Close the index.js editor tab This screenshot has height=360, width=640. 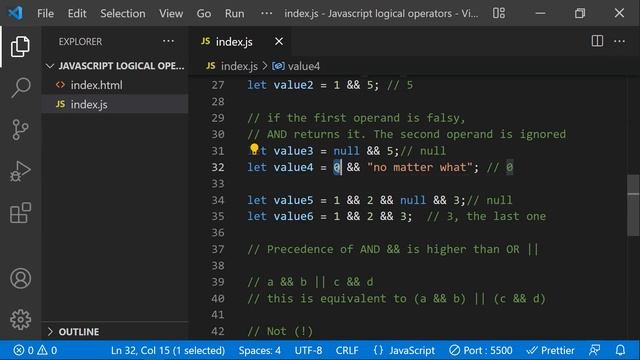click(279, 42)
